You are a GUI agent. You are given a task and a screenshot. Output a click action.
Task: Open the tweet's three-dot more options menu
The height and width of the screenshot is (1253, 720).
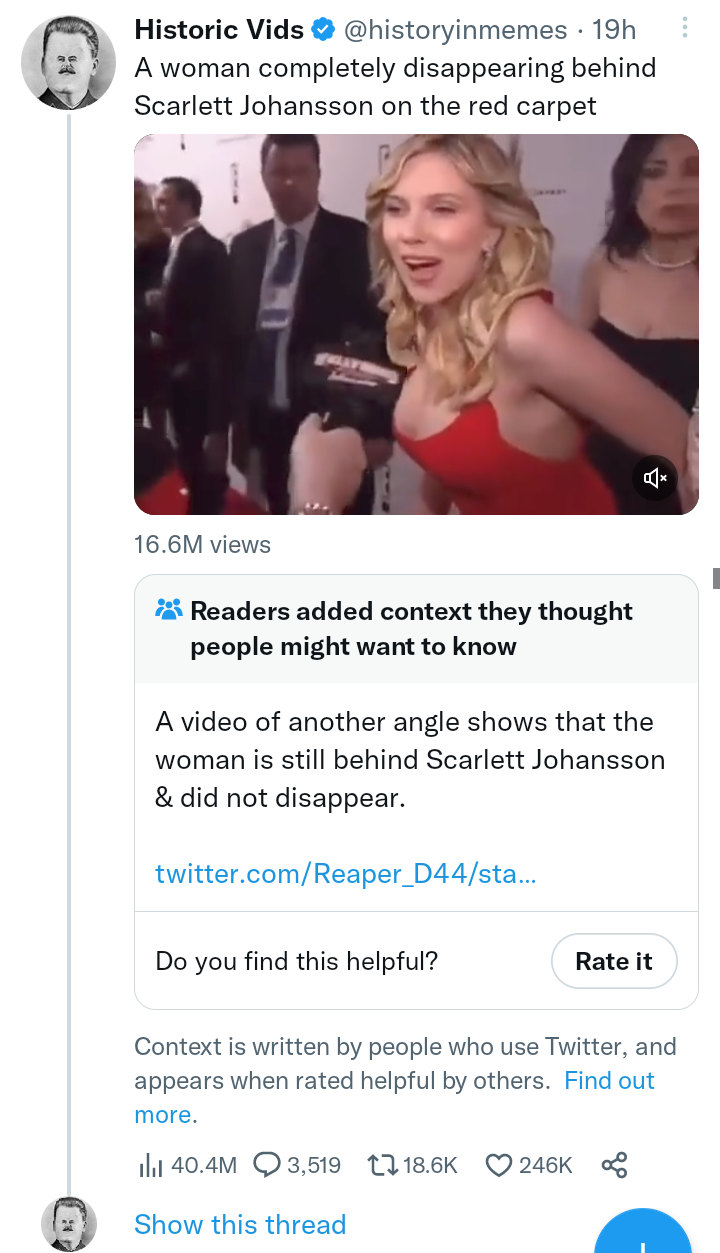pyautogui.click(x=685, y=28)
